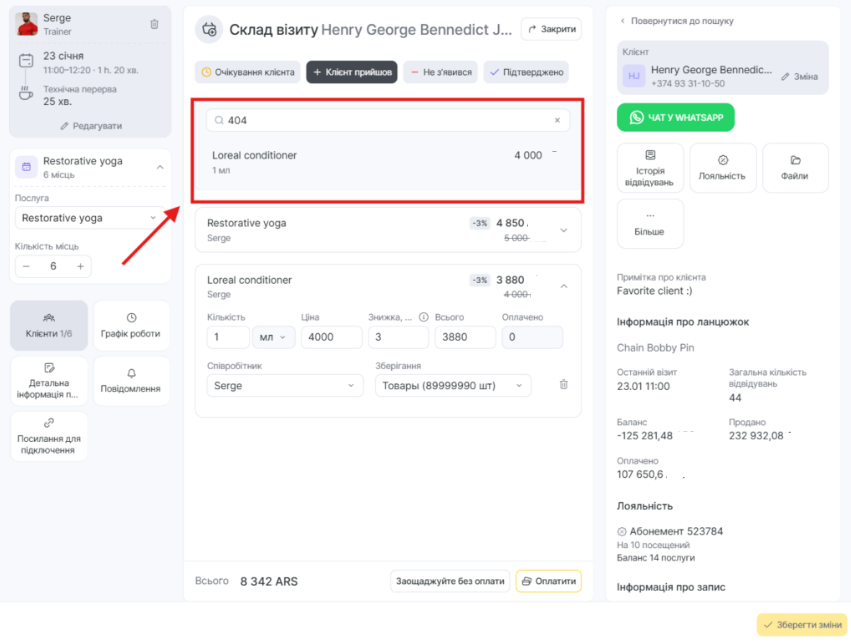The height and width of the screenshot is (644, 851).
Task: Clear the 404 search field
Action: tap(557, 120)
